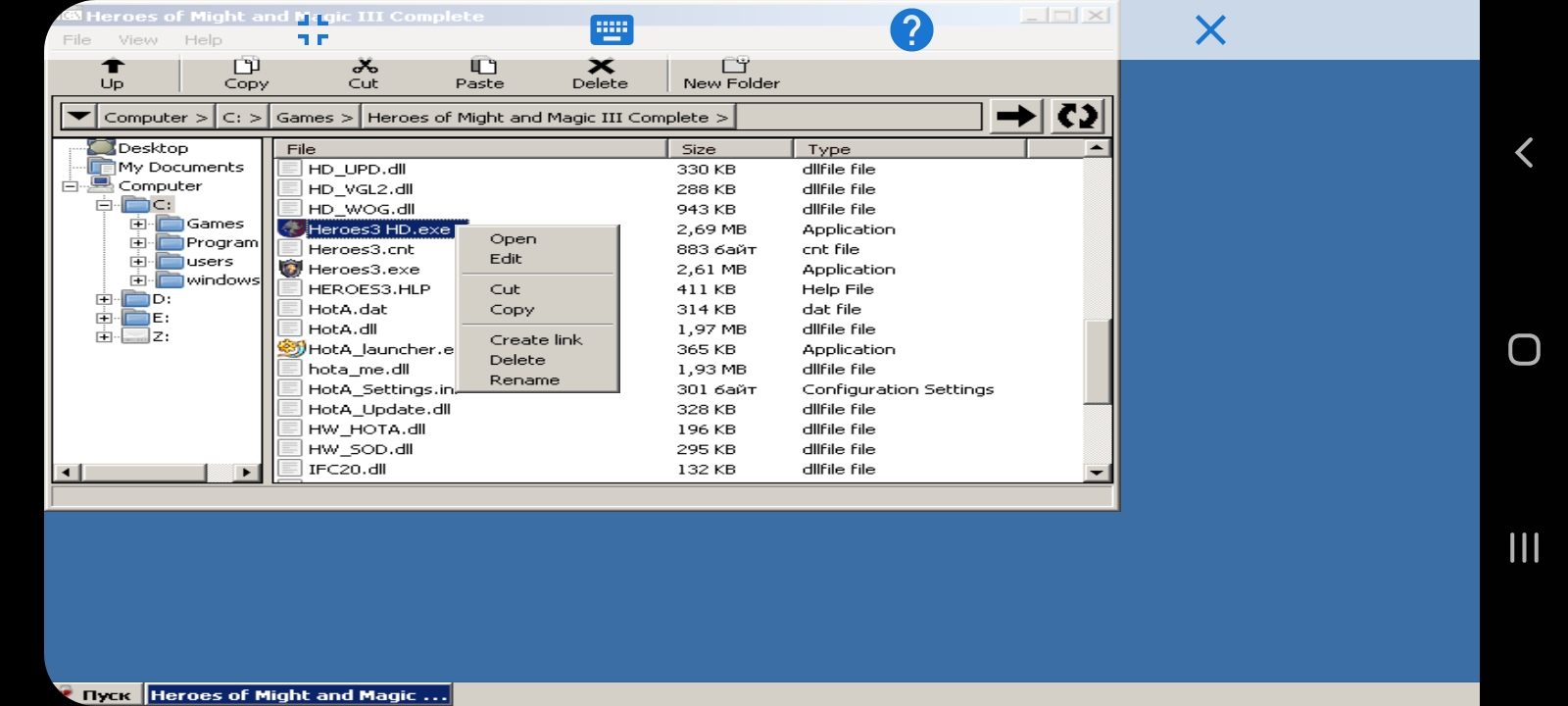
Task: Click the Refresh arrows icon
Action: point(1077,117)
